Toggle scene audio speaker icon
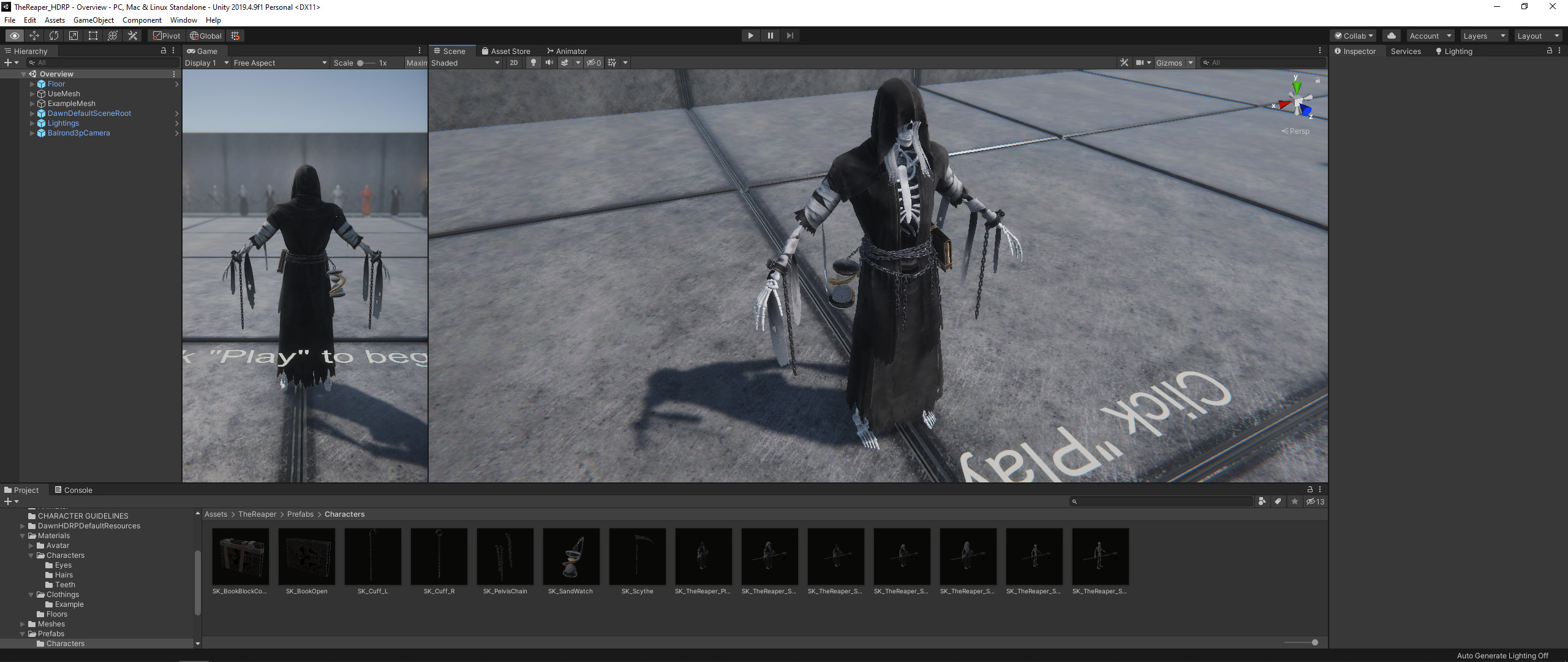Image resolution: width=1568 pixels, height=662 pixels. (549, 63)
